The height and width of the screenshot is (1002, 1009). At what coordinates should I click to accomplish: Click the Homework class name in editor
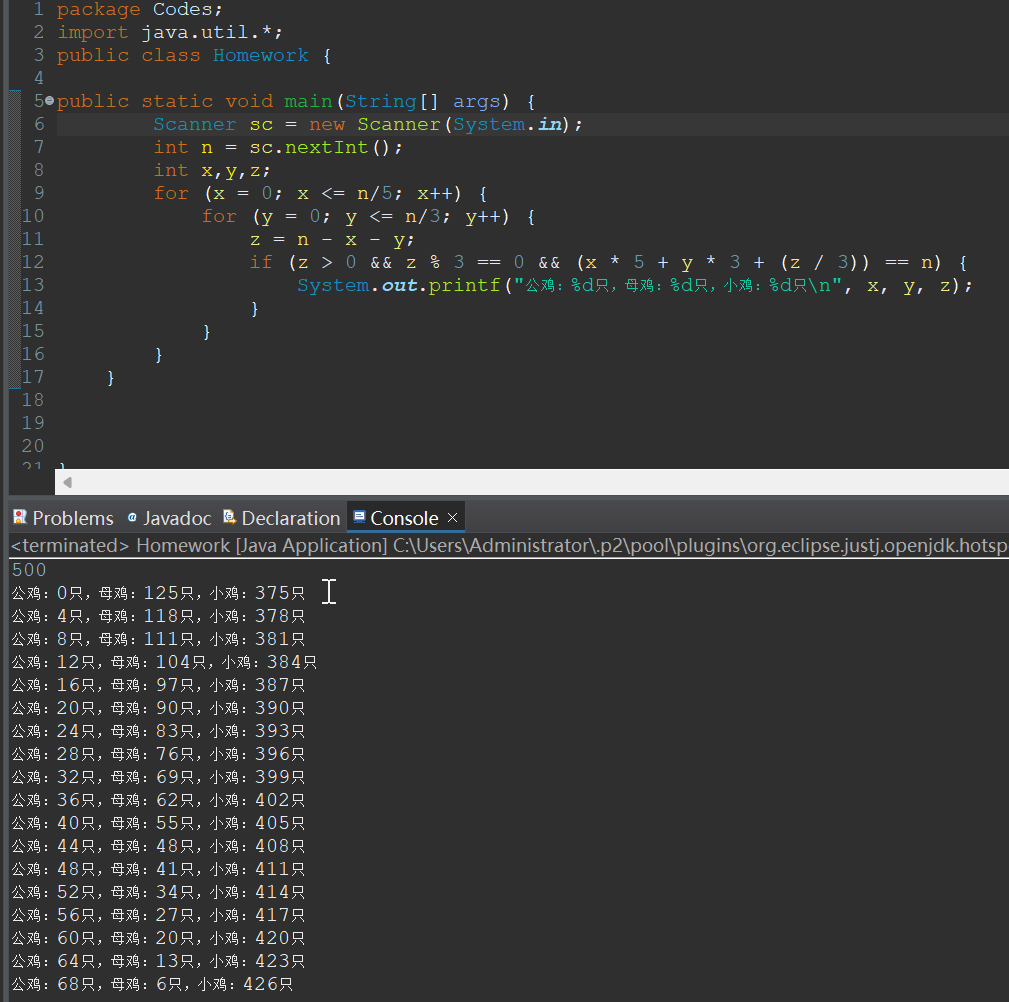point(260,55)
